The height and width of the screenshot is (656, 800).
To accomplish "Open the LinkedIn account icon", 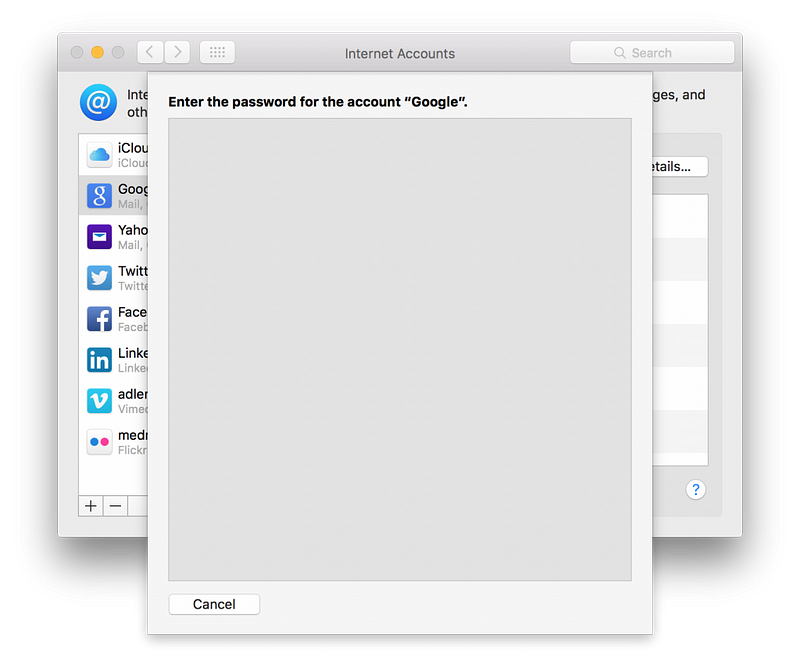I will click(x=99, y=360).
